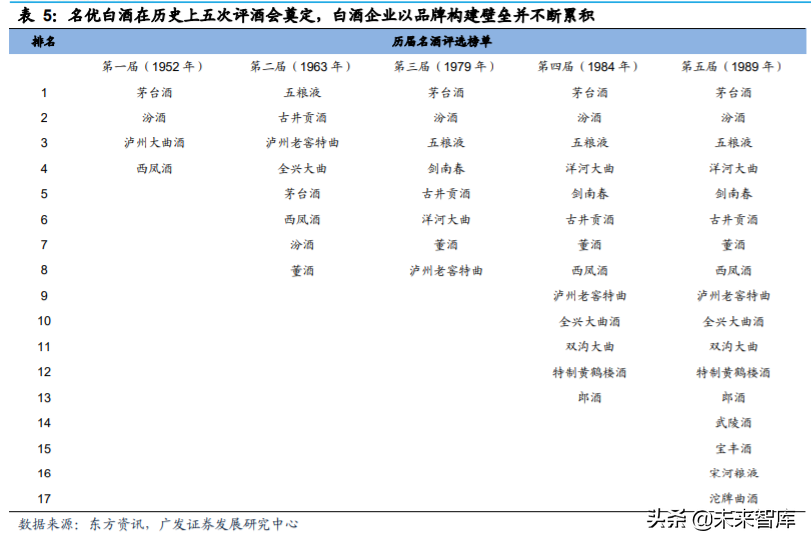The image size is (811, 545).
Task: Select '汾酒' under 第五届 (1989)
Action: (733, 118)
